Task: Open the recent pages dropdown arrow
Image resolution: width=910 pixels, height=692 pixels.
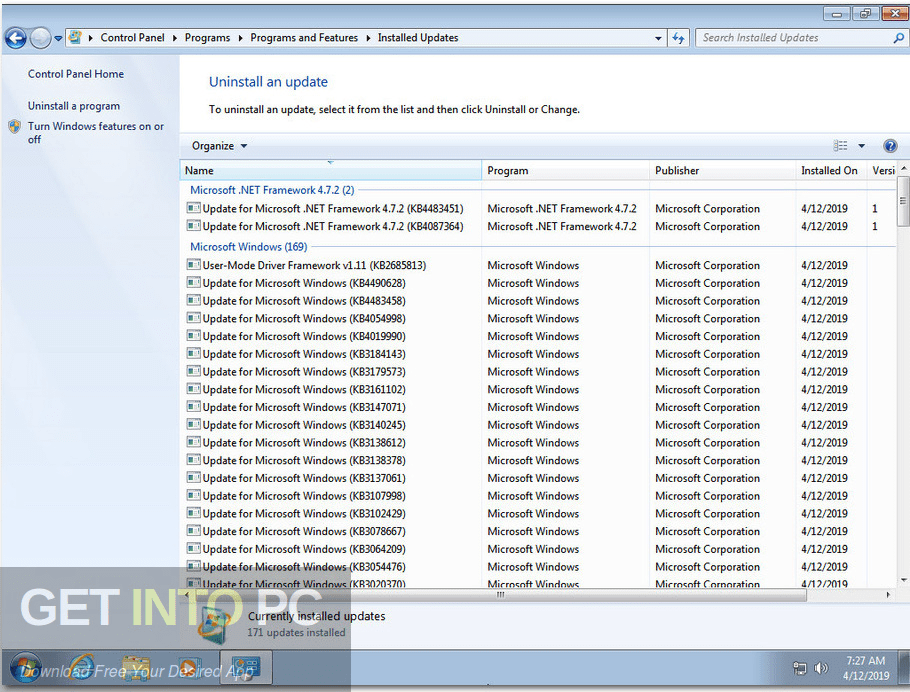Action: 58,39
